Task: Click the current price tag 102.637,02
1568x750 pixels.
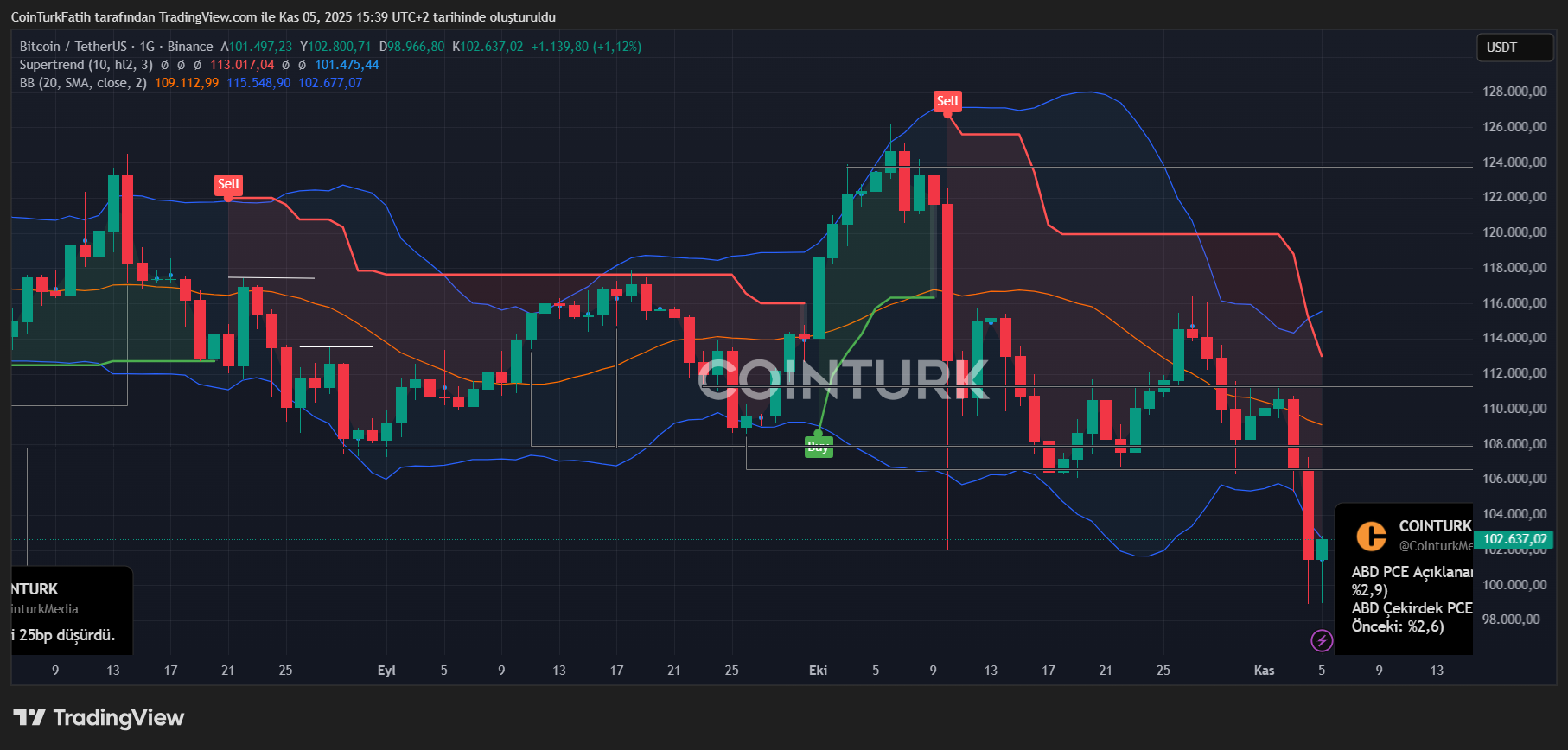Action: click(1514, 539)
